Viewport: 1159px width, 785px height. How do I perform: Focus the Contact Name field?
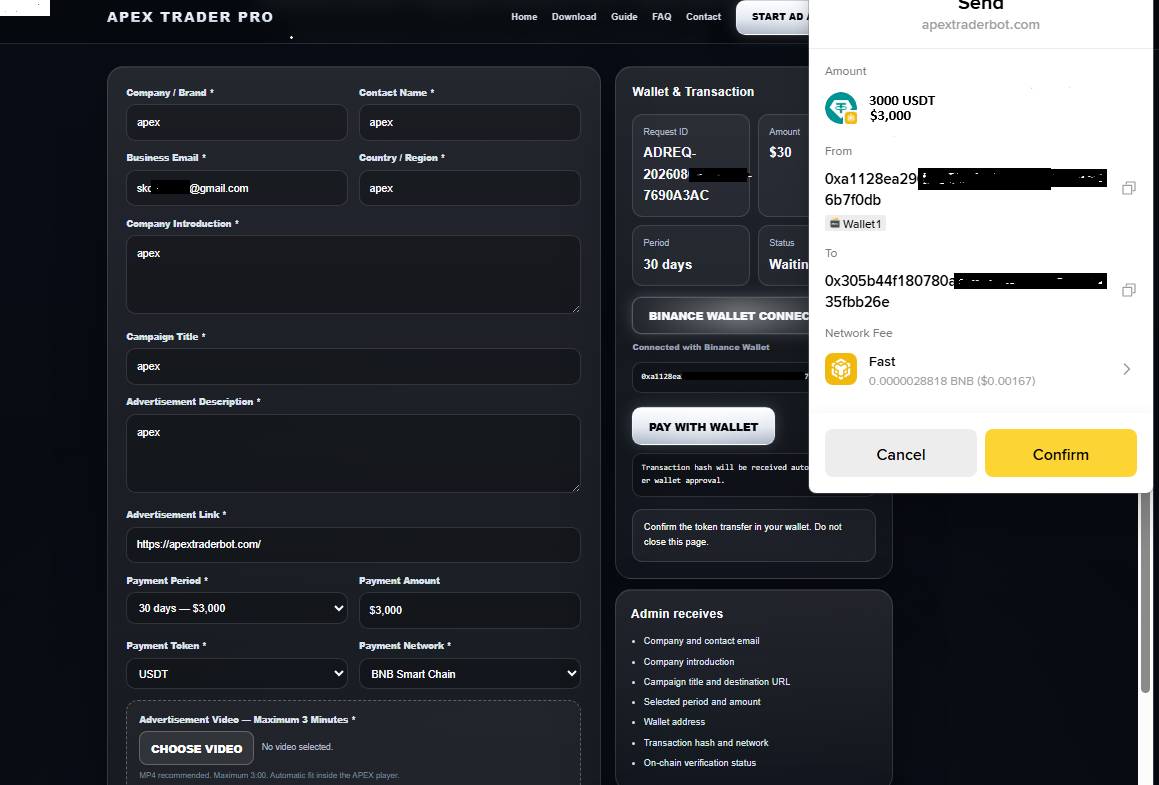[x=469, y=122]
